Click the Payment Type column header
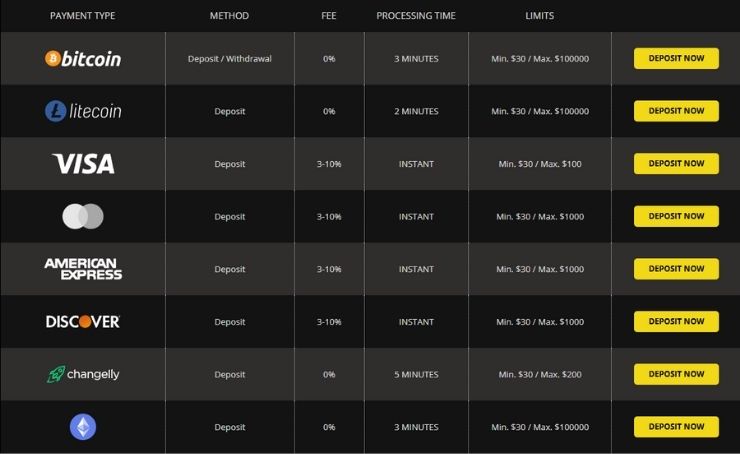This screenshot has height=454, width=740. coord(83,16)
